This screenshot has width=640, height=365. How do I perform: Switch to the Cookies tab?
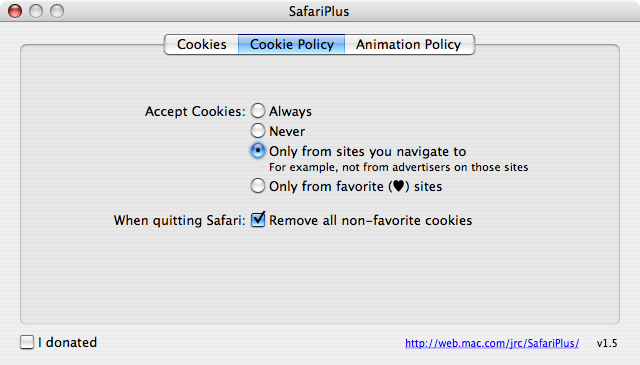202,44
